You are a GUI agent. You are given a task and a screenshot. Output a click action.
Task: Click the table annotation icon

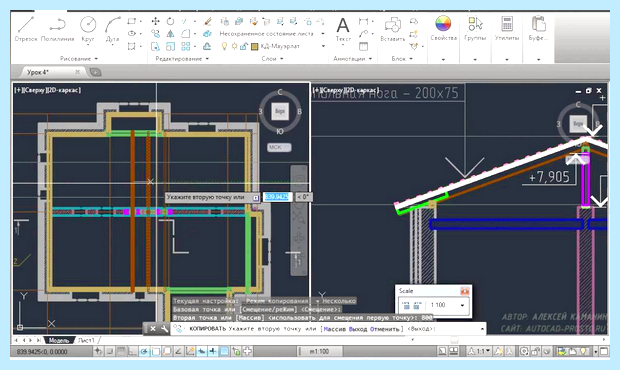[x=363, y=46]
